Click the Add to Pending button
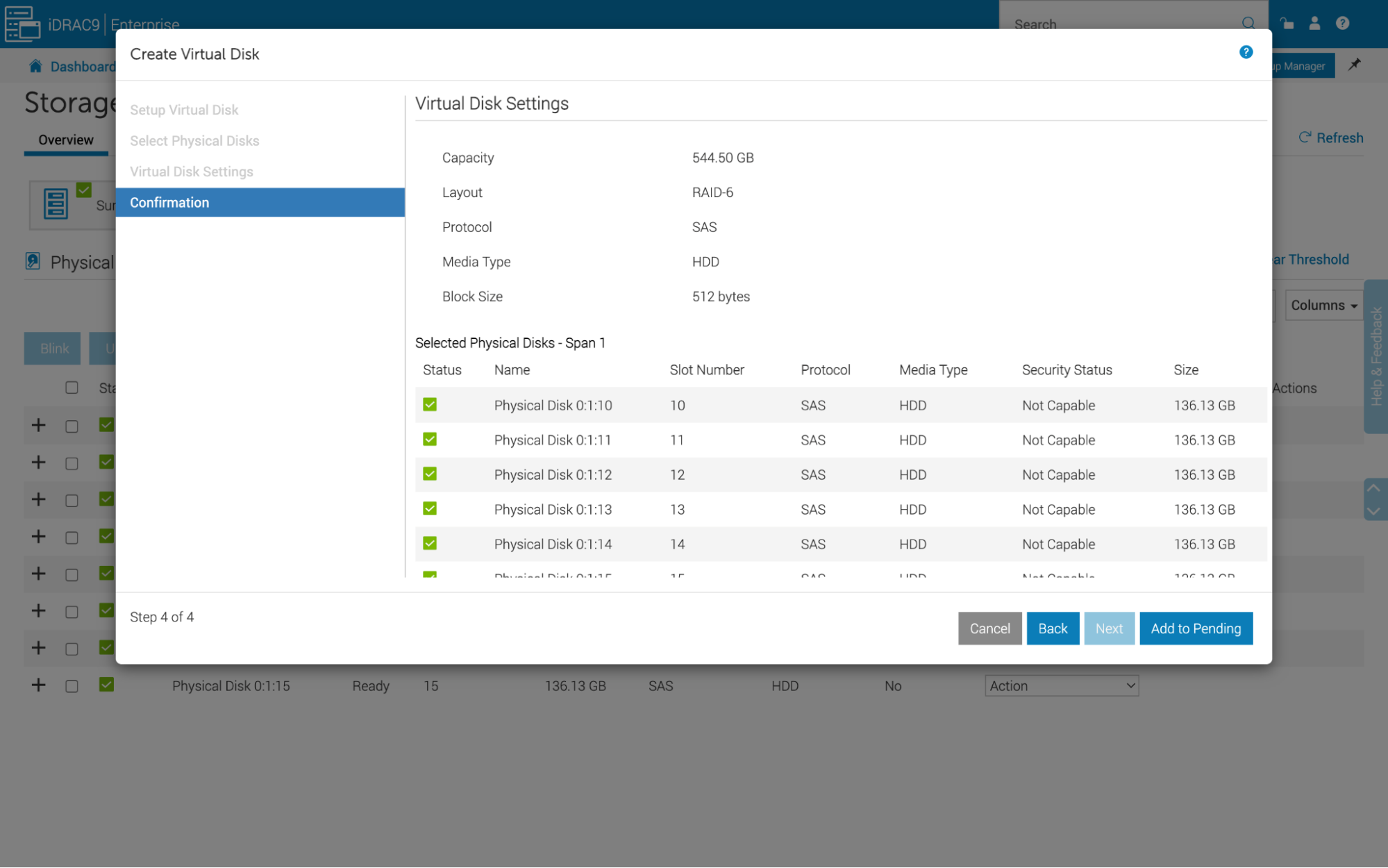Viewport: 1388px width, 868px height. 1196,628
